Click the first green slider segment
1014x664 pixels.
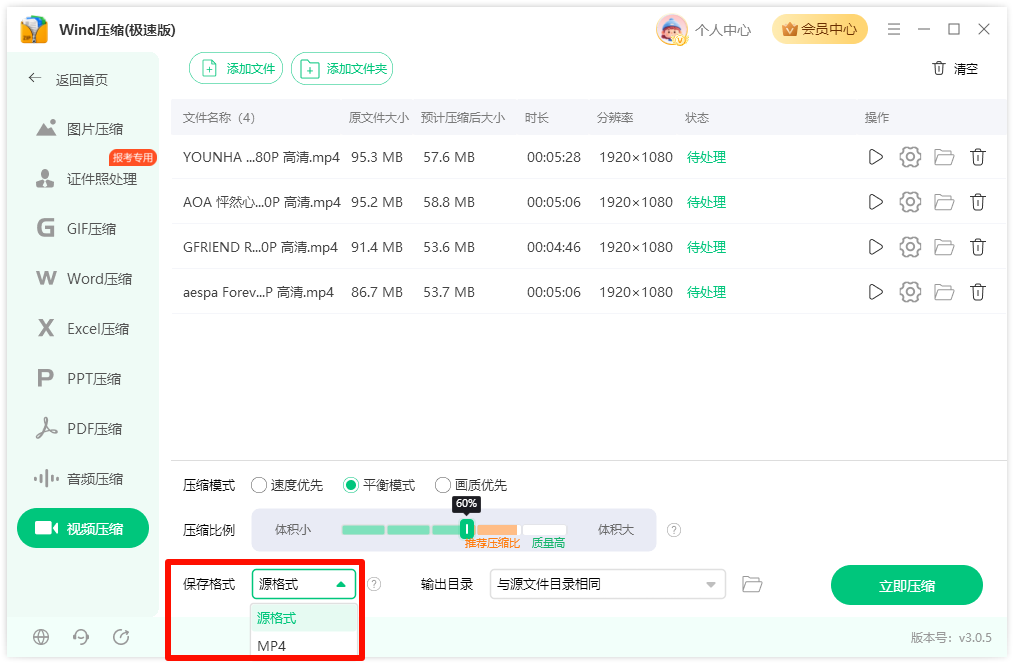pos(363,530)
